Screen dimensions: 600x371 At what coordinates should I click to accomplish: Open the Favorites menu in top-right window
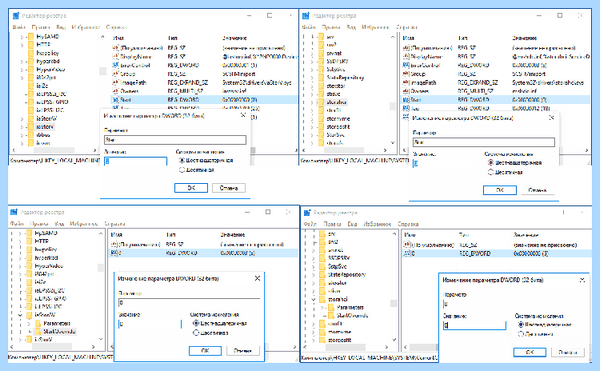point(375,27)
